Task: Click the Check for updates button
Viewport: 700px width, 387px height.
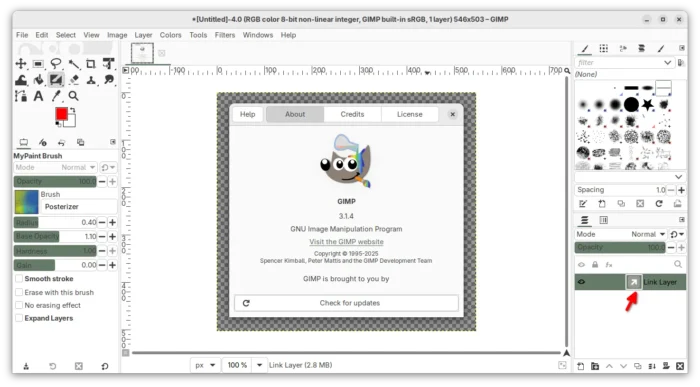Action: coord(346,303)
